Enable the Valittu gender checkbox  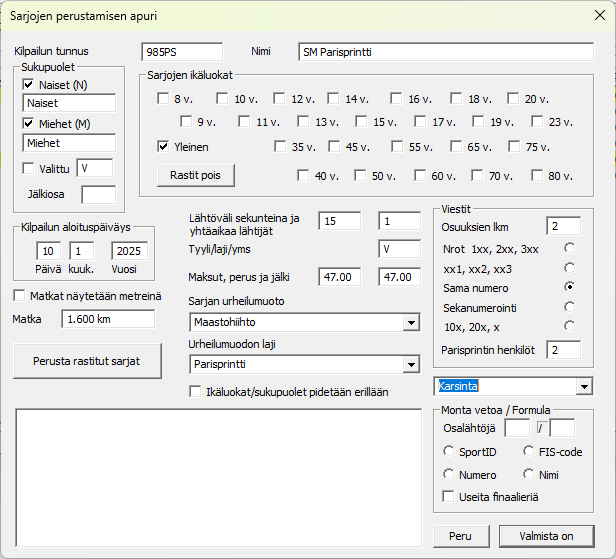pos(29,167)
